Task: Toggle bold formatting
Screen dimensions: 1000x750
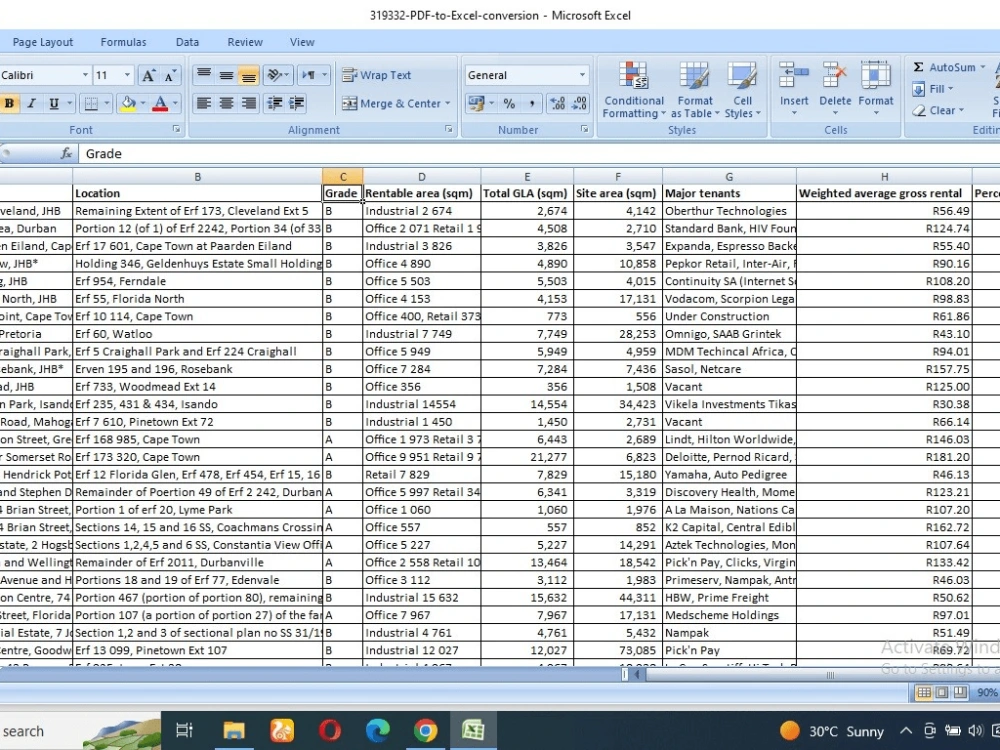Action: click(x=9, y=103)
